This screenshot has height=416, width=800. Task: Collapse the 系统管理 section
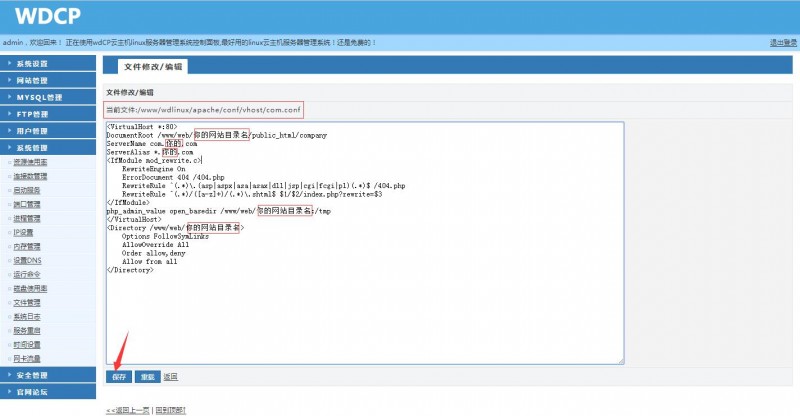(x=46, y=148)
